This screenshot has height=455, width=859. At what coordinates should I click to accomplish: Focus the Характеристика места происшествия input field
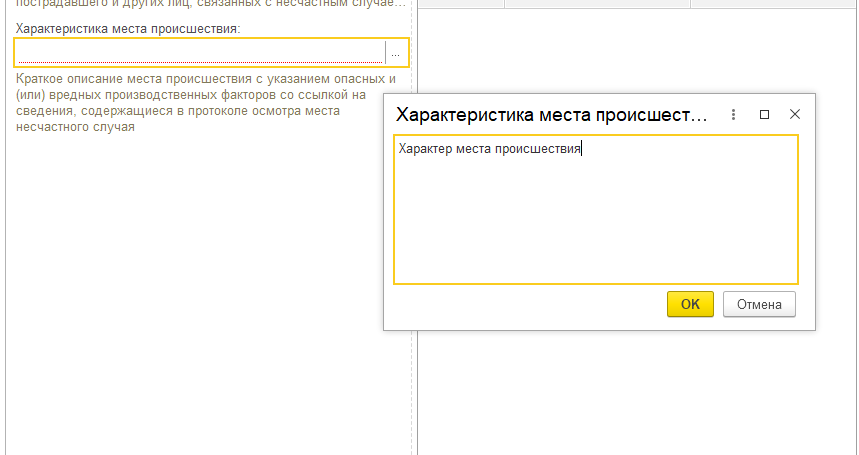click(201, 53)
